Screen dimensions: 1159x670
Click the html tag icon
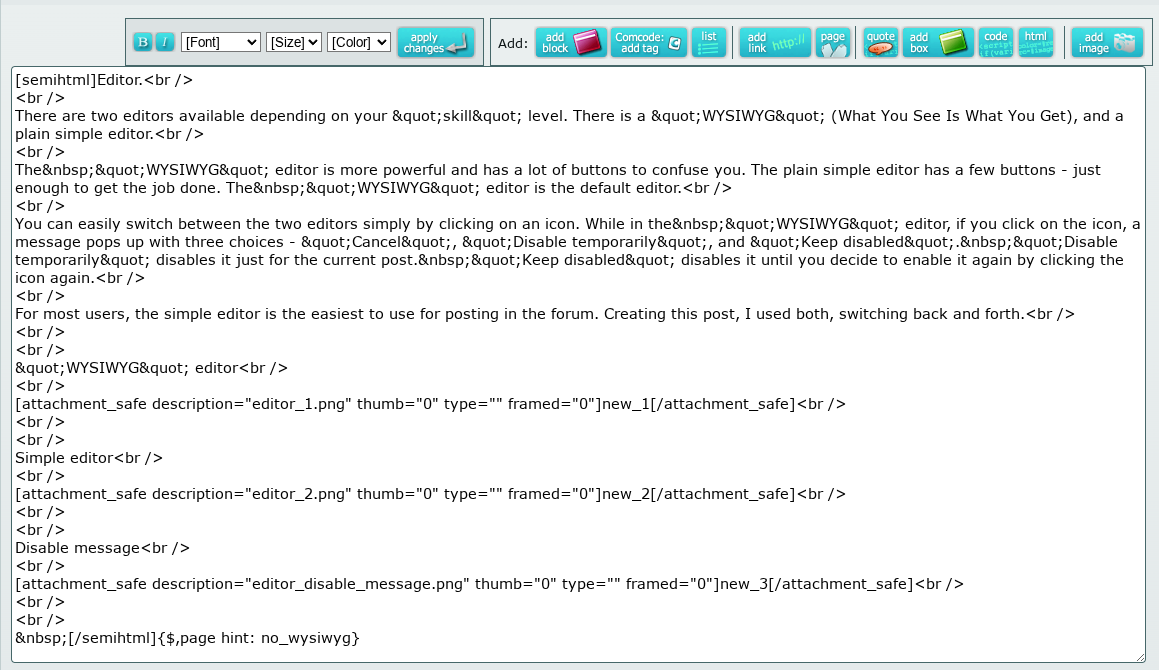click(x=1036, y=42)
